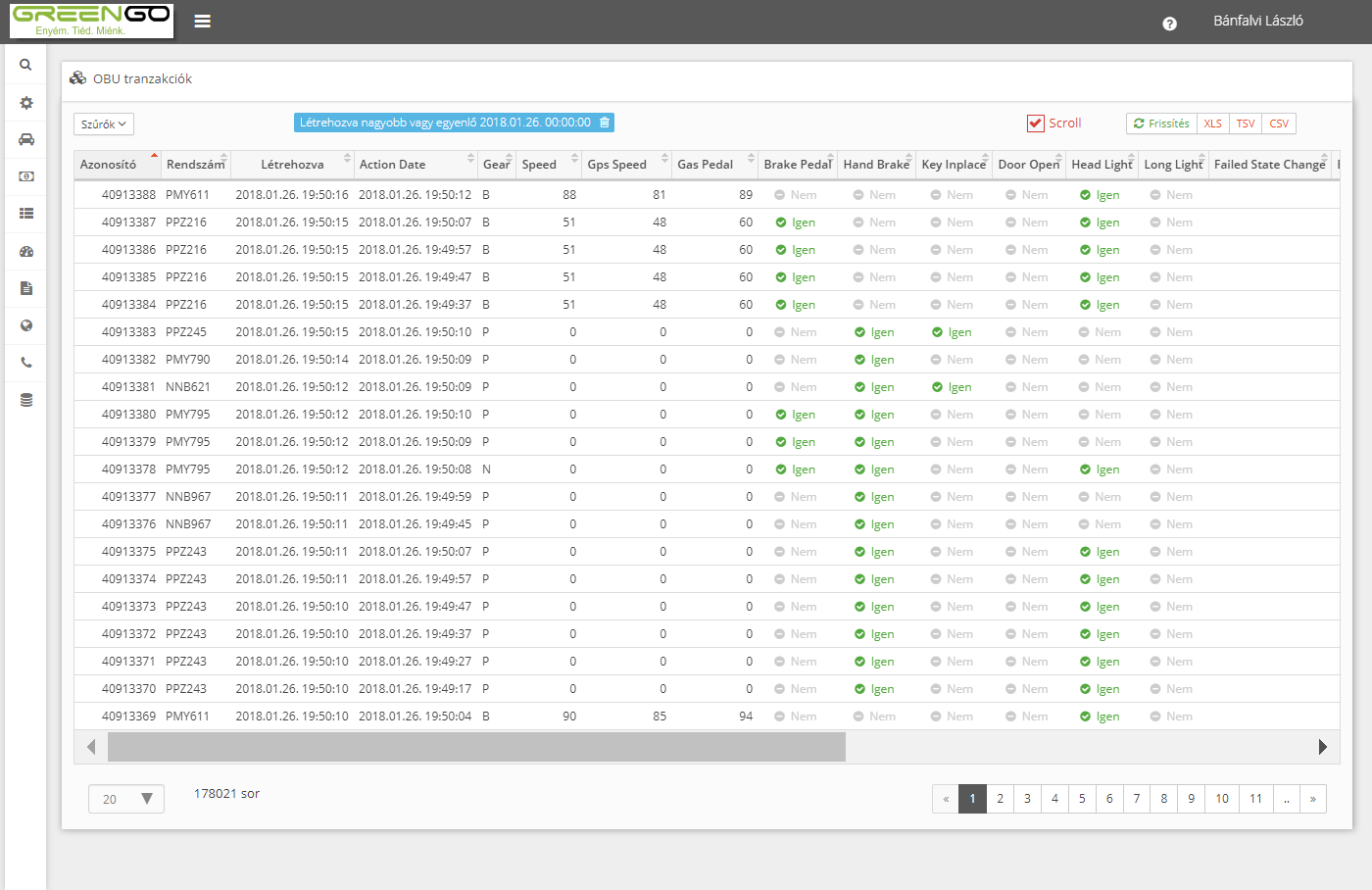Remove the Létrehozva filter via trash icon
The image size is (1372, 890).
(605, 123)
